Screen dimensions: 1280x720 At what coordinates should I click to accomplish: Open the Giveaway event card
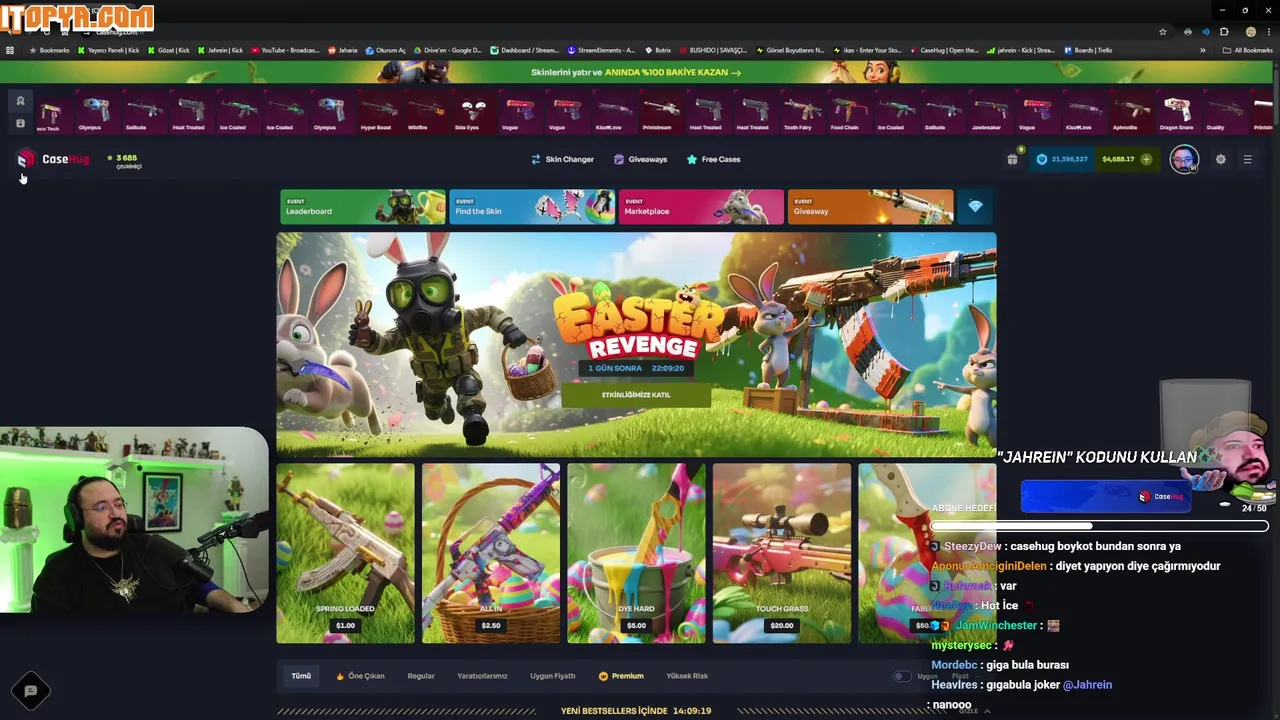coord(870,207)
